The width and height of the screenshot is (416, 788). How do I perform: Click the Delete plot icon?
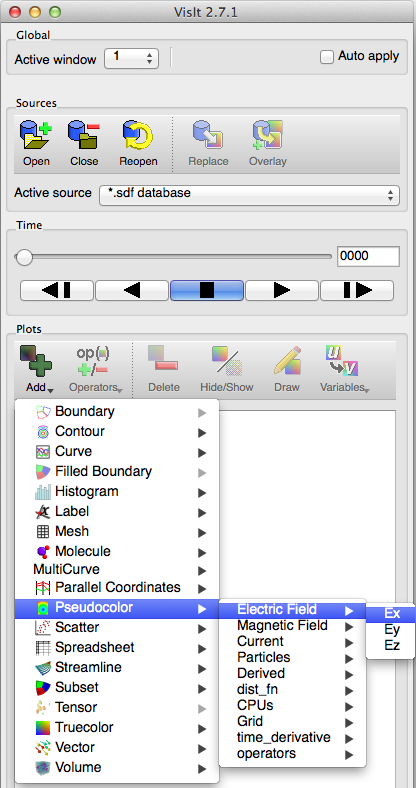pyautogui.click(x=164, y=369)
